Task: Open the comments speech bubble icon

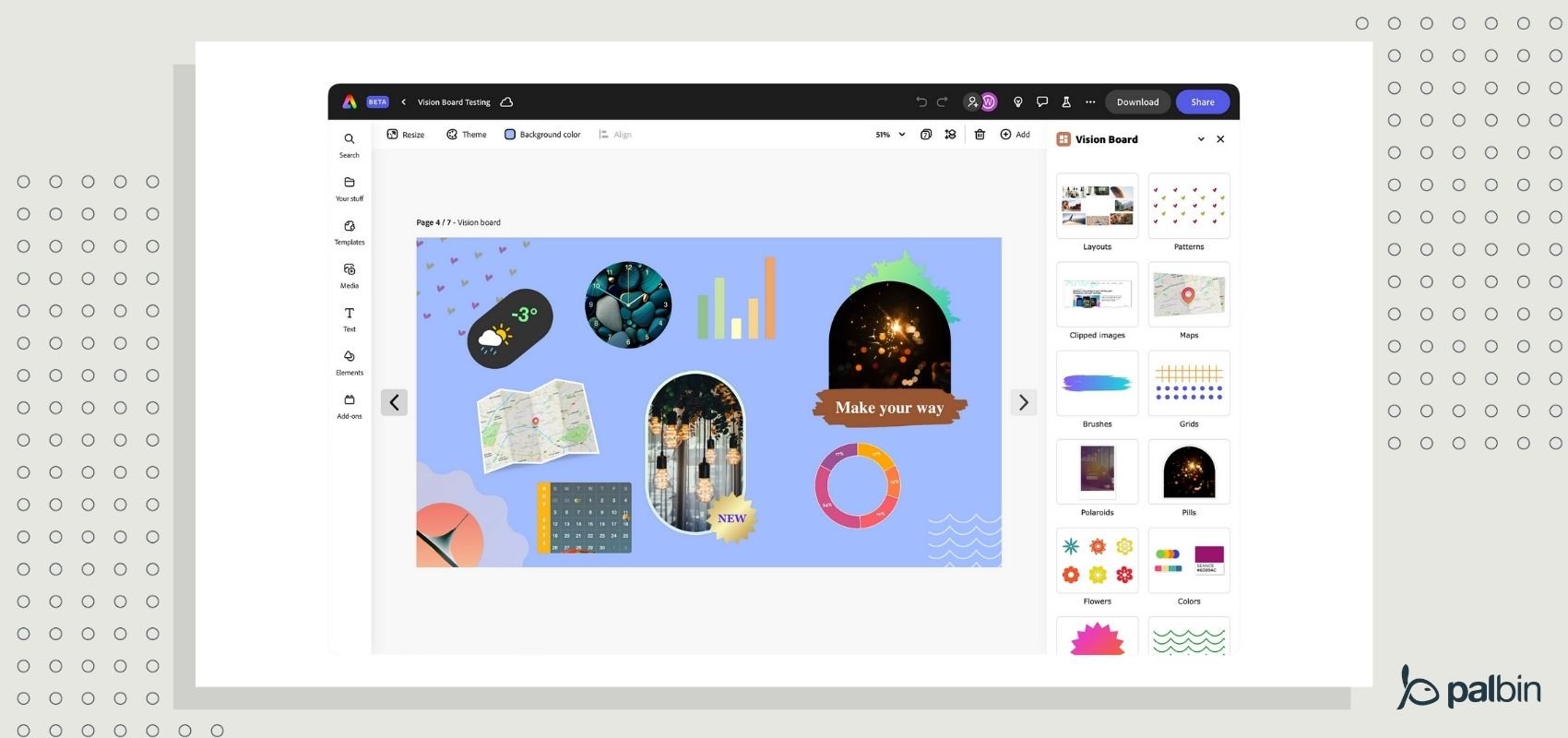Action: tap(1042, 102)
